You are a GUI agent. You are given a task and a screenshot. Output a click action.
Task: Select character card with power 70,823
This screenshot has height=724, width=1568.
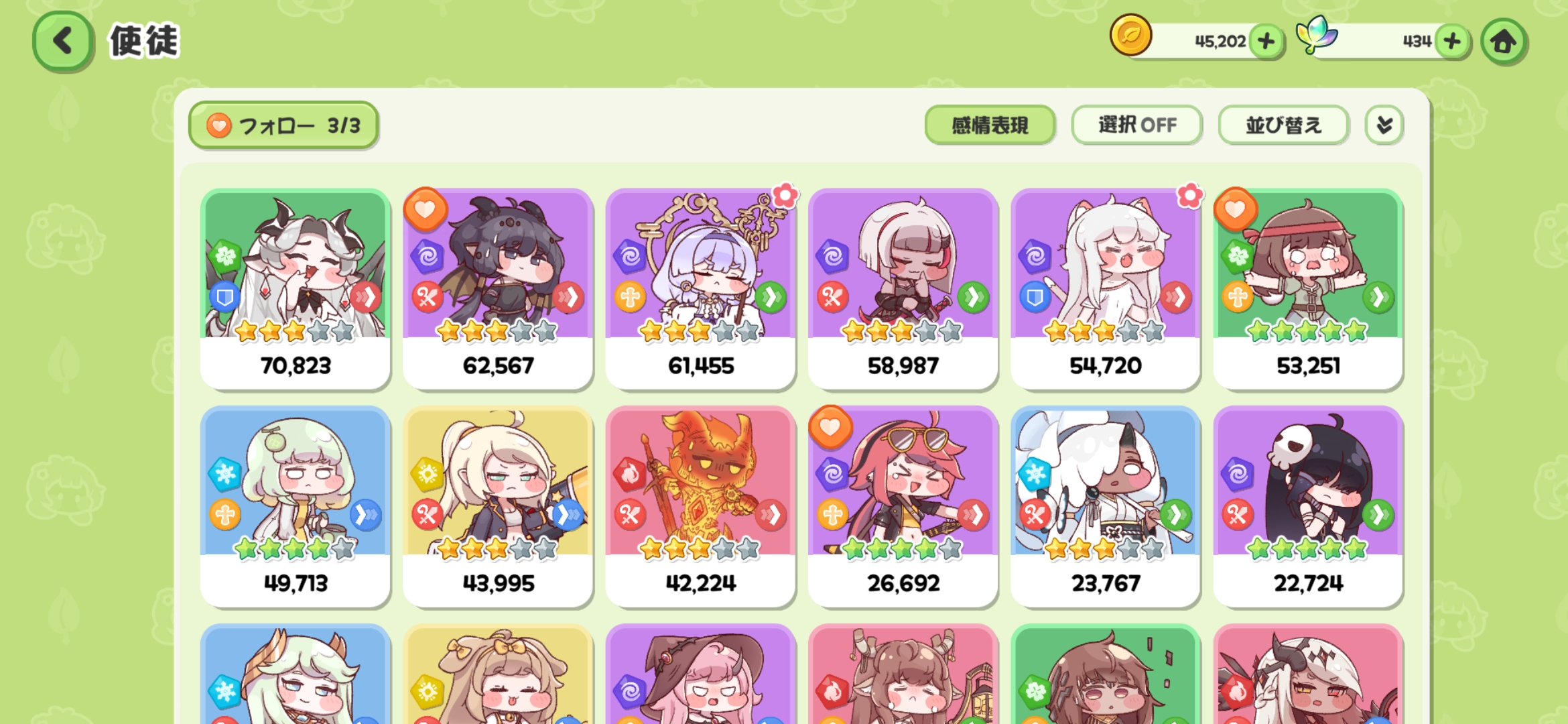(x=296, y=289)
